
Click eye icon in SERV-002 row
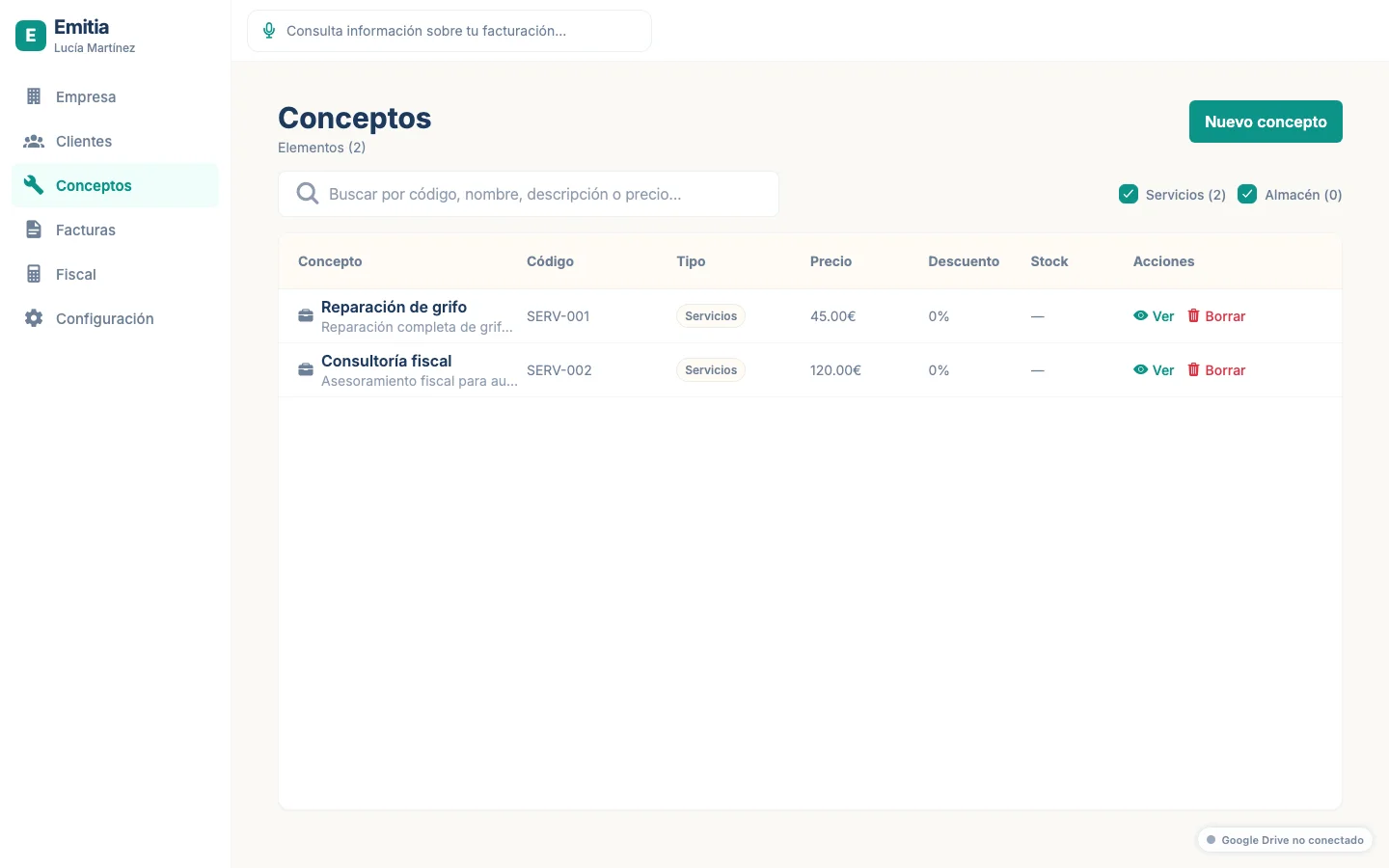pyautogui.click(x=1141, y=369)
